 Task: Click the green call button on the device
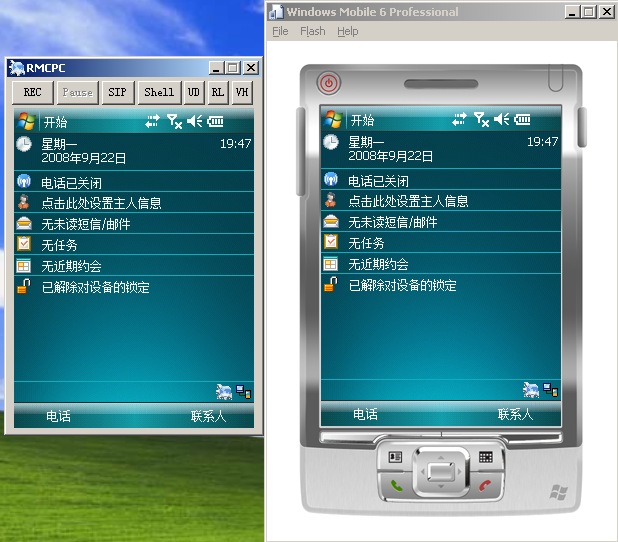(396, 486)
